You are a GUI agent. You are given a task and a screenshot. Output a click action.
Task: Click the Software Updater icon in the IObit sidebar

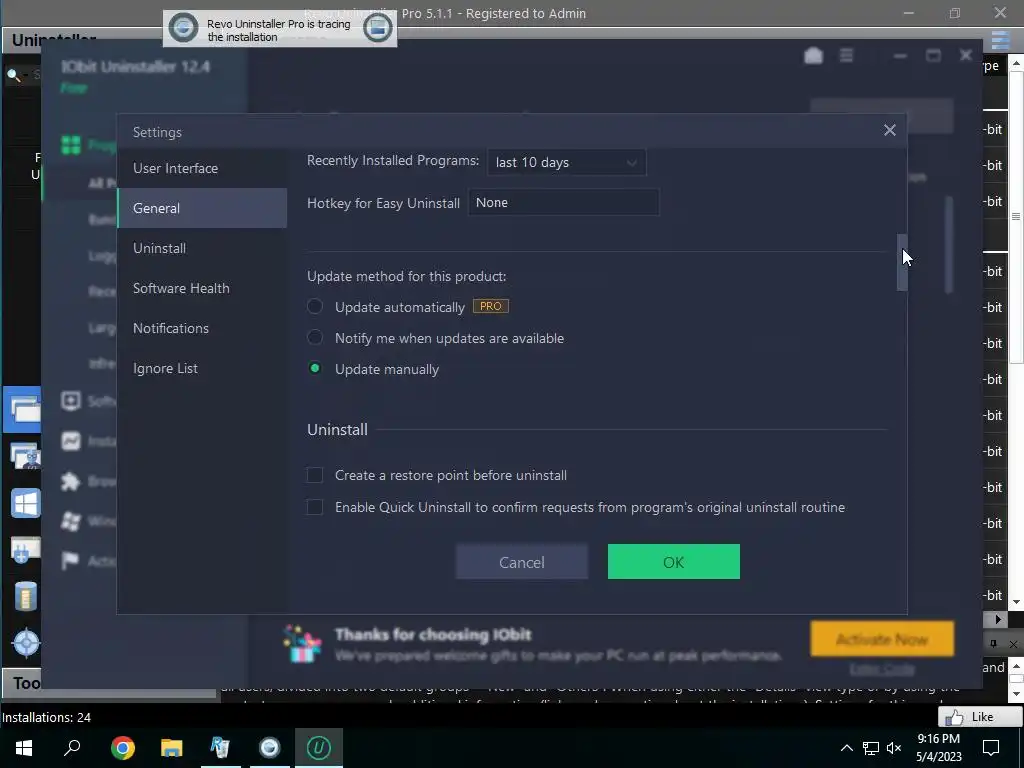(71, 400)
